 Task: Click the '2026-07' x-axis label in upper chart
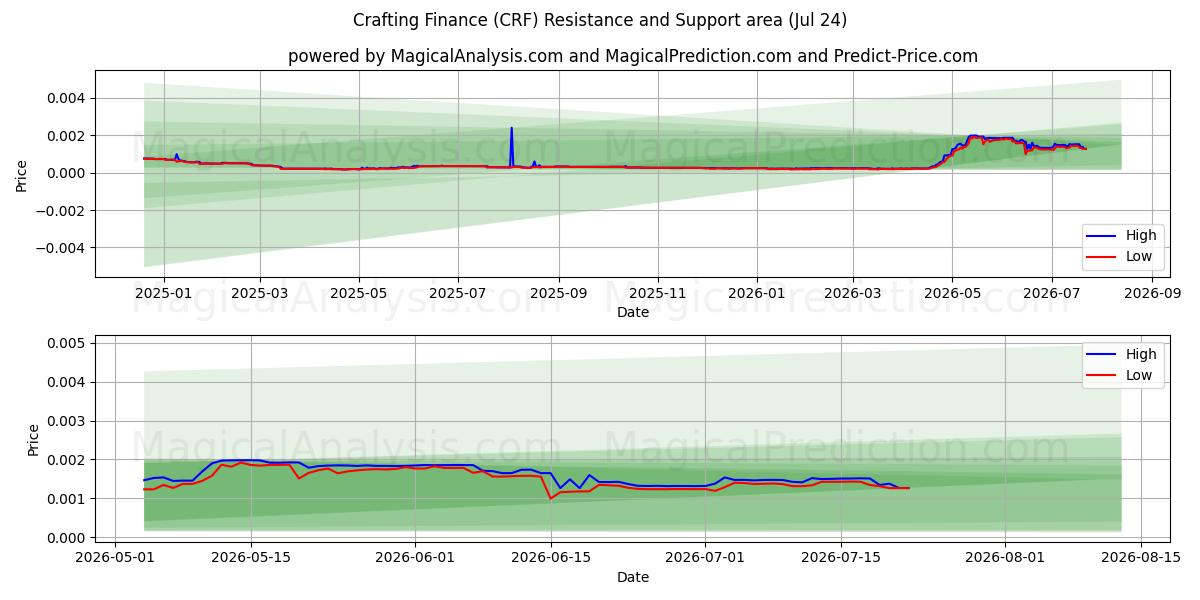tap(1051, 293)
